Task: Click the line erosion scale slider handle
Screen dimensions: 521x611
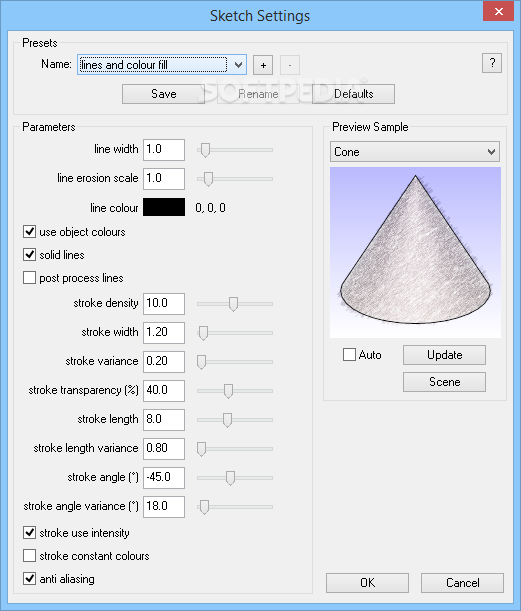Action: pyautogui.click(x=208, y=179)
